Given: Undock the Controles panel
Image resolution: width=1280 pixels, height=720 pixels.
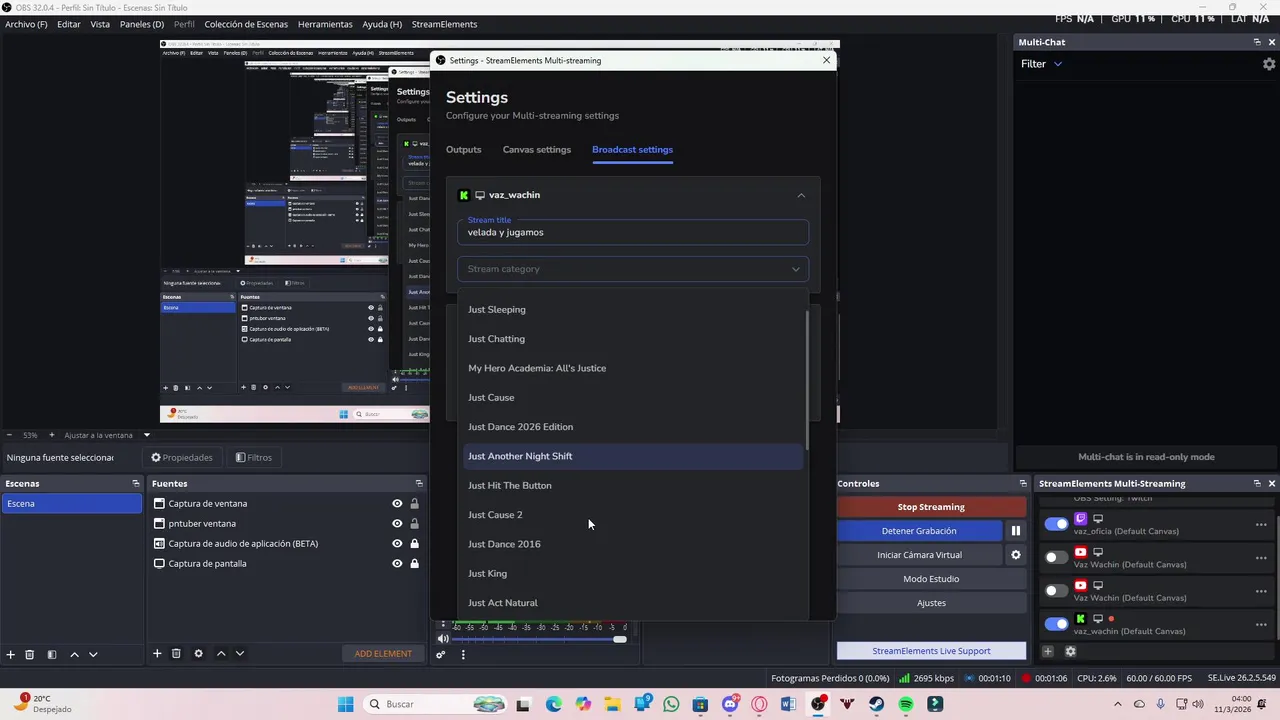Looking at the screenshot, I should click(x=1022, y=483).
